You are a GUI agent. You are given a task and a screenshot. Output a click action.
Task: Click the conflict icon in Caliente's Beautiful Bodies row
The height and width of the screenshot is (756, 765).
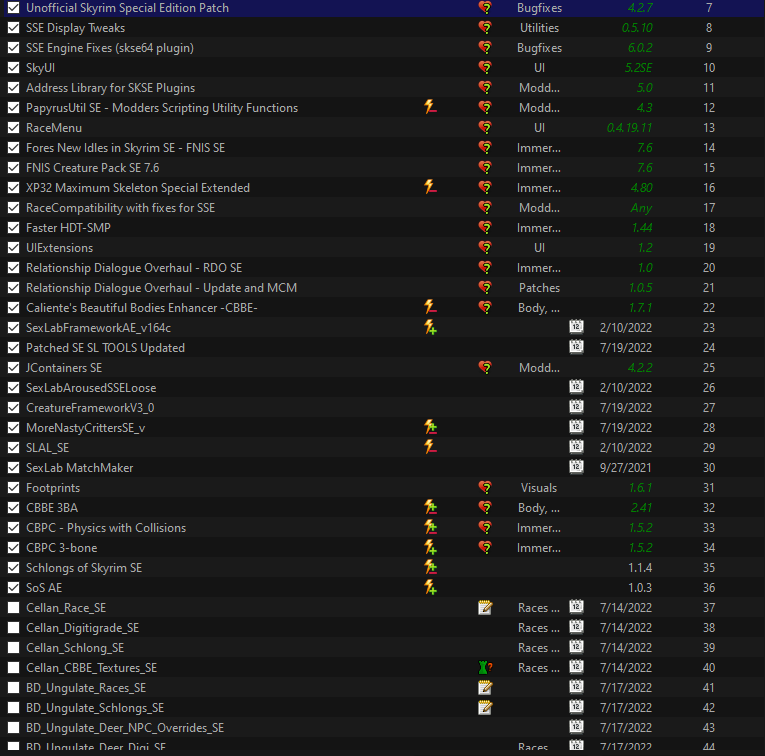tap(430, 307)
